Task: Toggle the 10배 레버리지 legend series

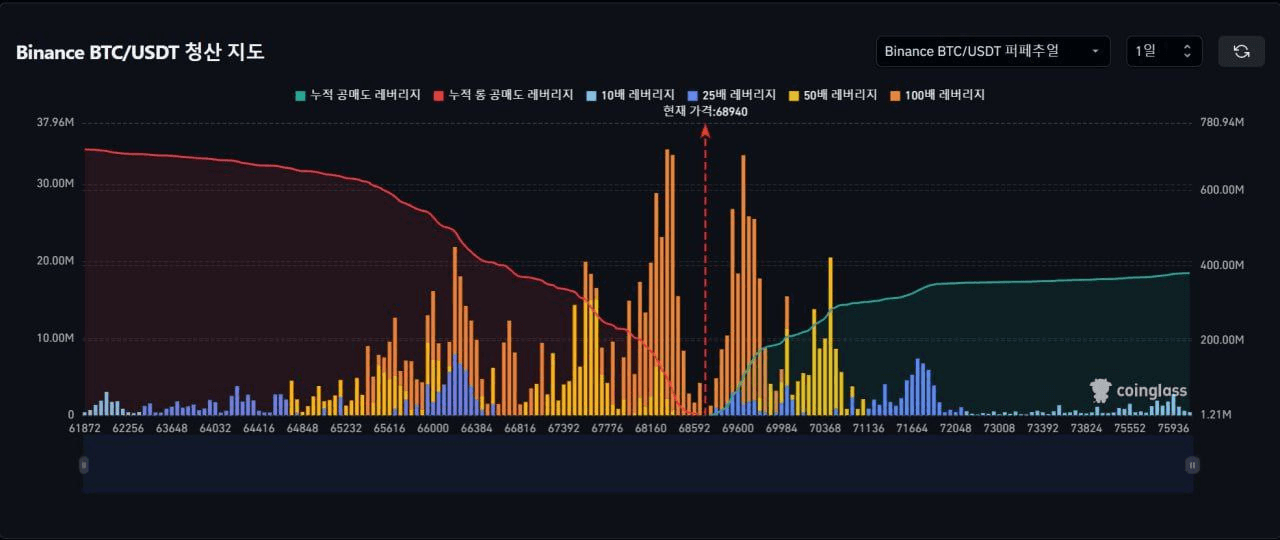Action: coord(591,95)
